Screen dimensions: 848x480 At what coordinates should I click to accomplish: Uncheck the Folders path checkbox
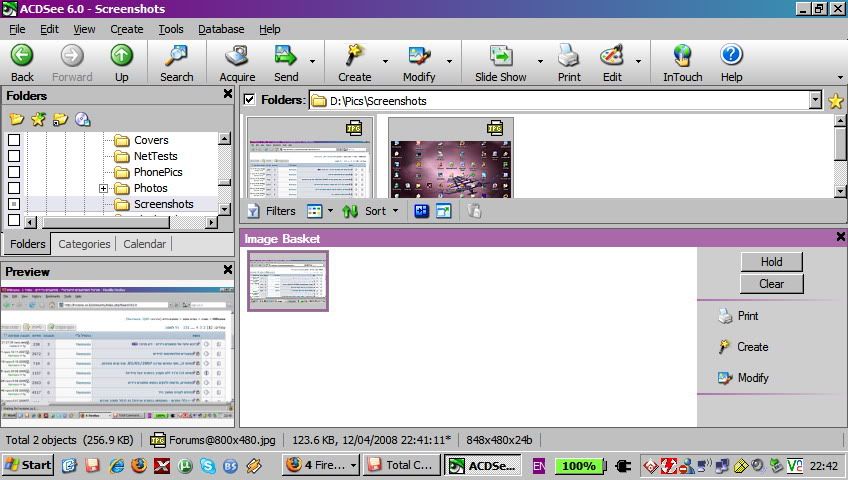tap(249, 99)
